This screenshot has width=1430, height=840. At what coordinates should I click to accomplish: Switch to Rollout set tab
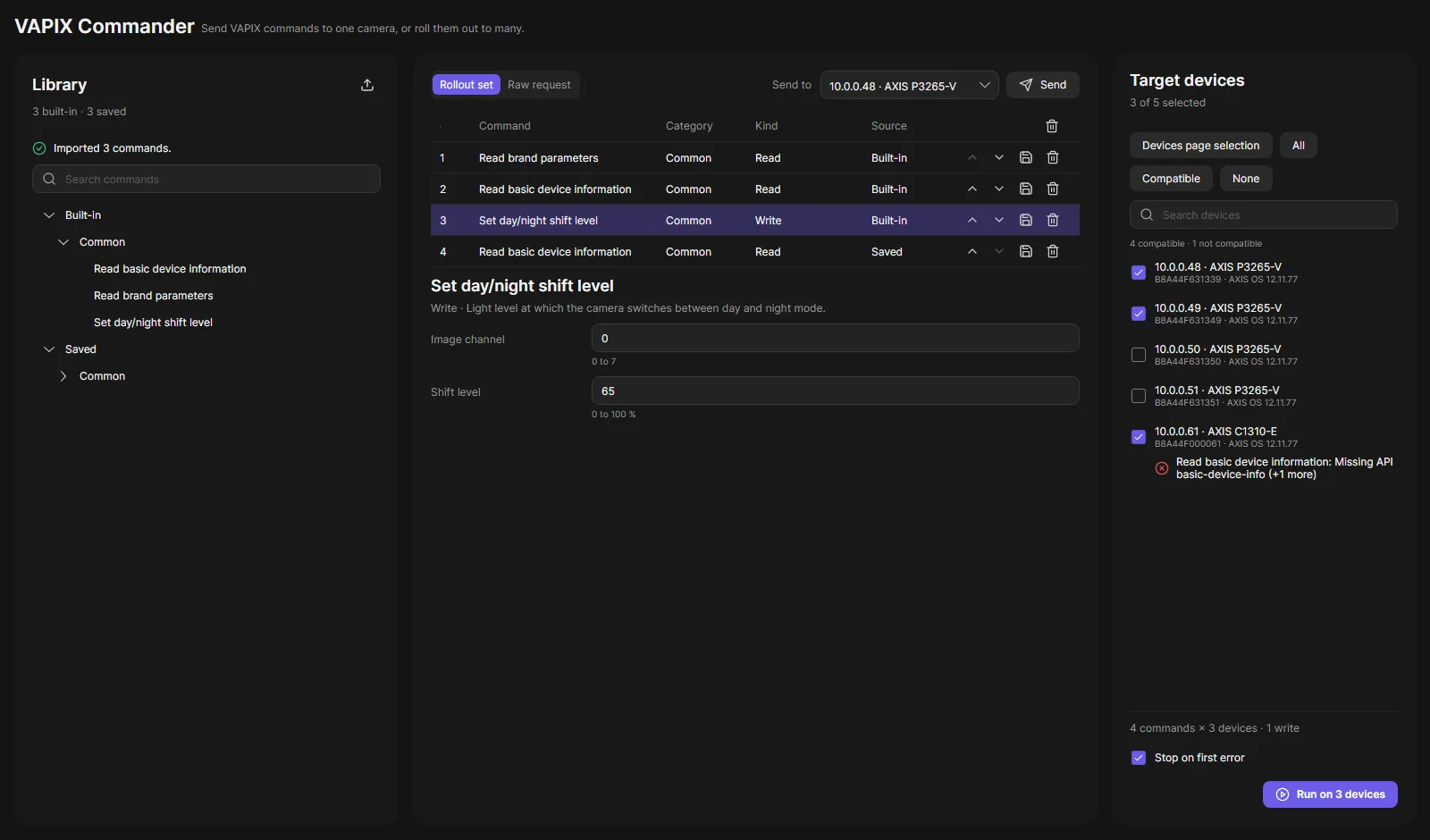(x=466, y=85)
